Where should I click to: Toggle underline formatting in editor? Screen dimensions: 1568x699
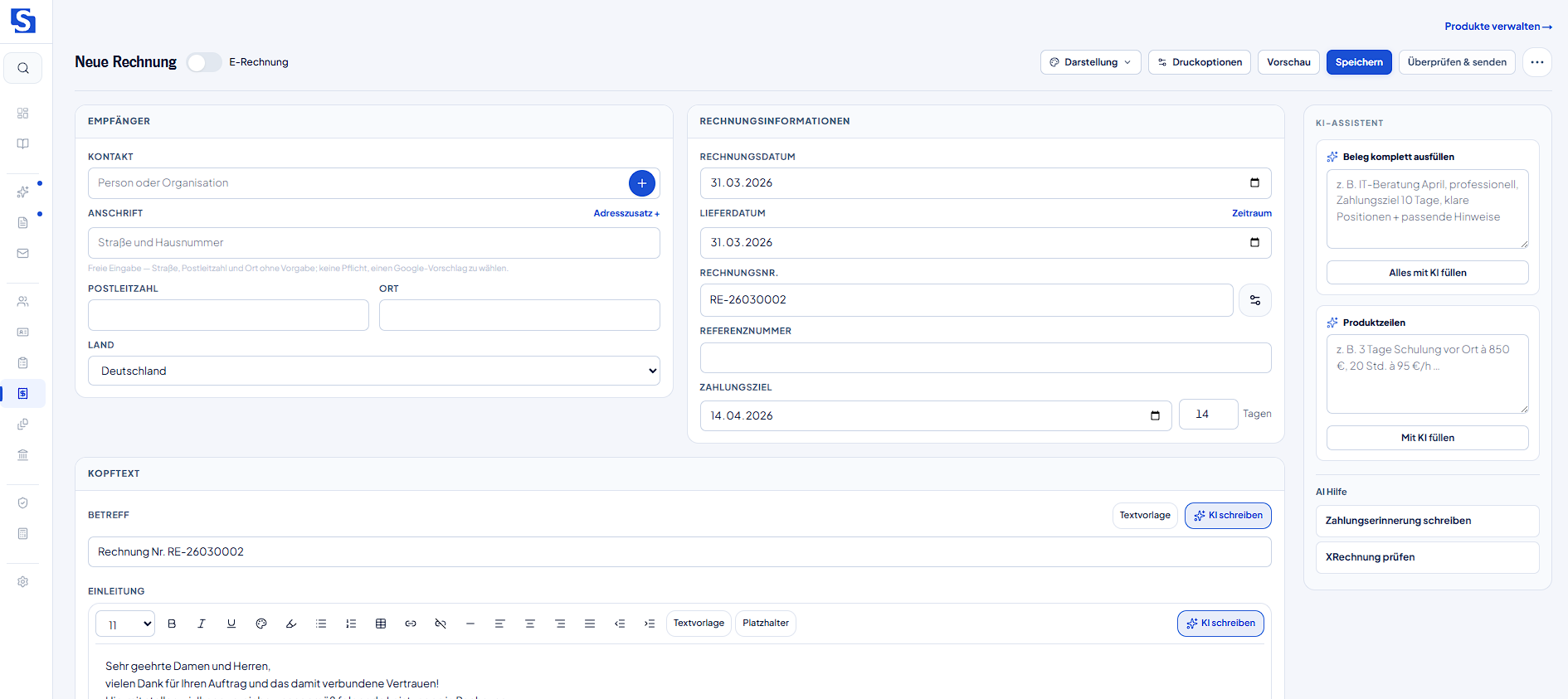point(231,624)
